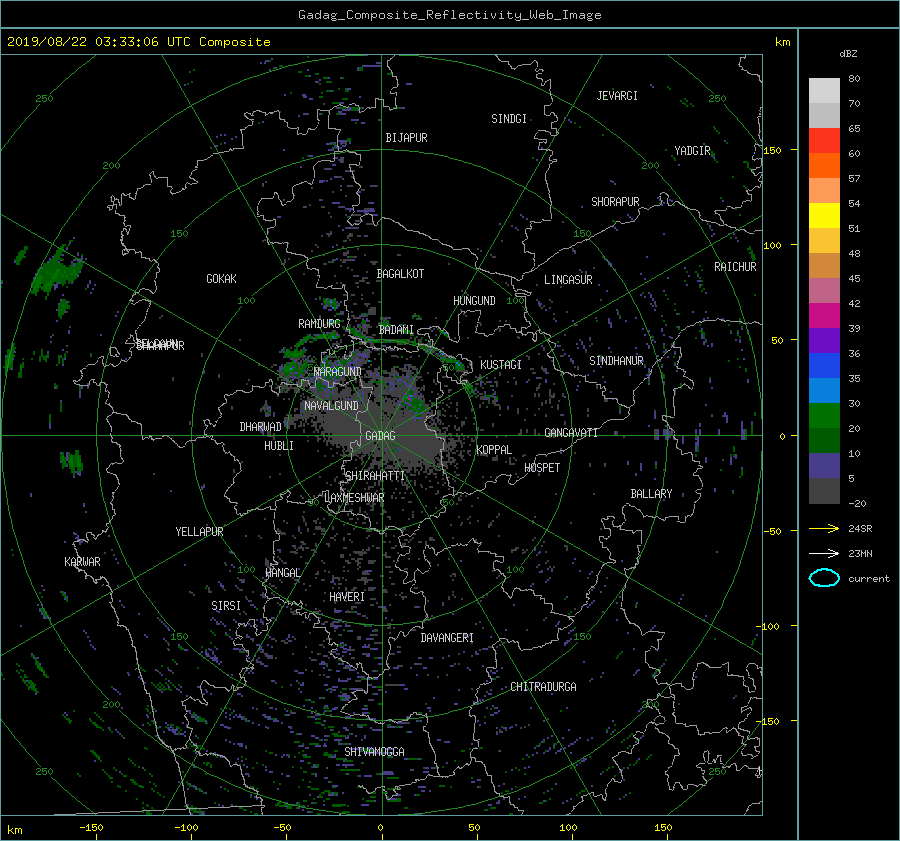Click the RAICHUR city label
Screen dimensions: 900x841
pyautogui.click(x=735, y=267)
